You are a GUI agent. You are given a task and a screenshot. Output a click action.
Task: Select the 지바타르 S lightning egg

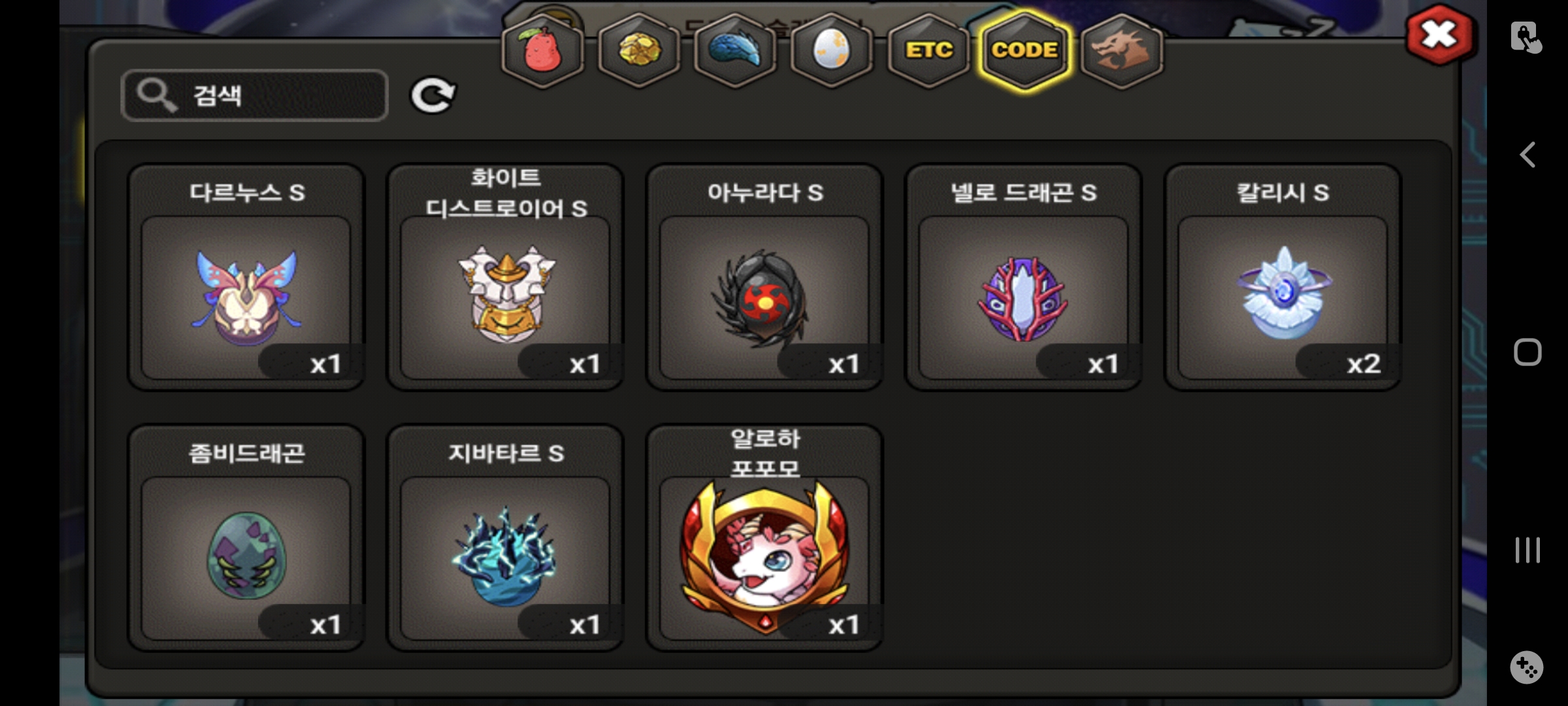click(x=505, y=538)
